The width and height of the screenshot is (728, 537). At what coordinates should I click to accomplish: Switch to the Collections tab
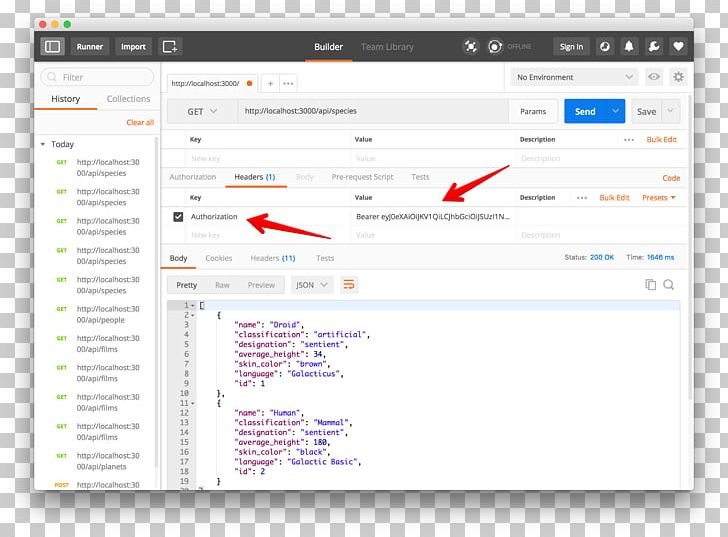pyautogui.click(x=128, y=99)
